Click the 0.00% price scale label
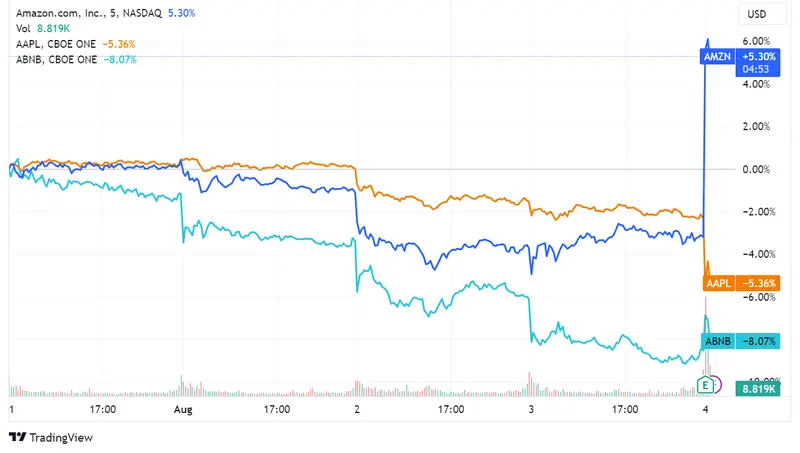Image resolution: width=800 pixels, height=453 pixels. [755, 169]
